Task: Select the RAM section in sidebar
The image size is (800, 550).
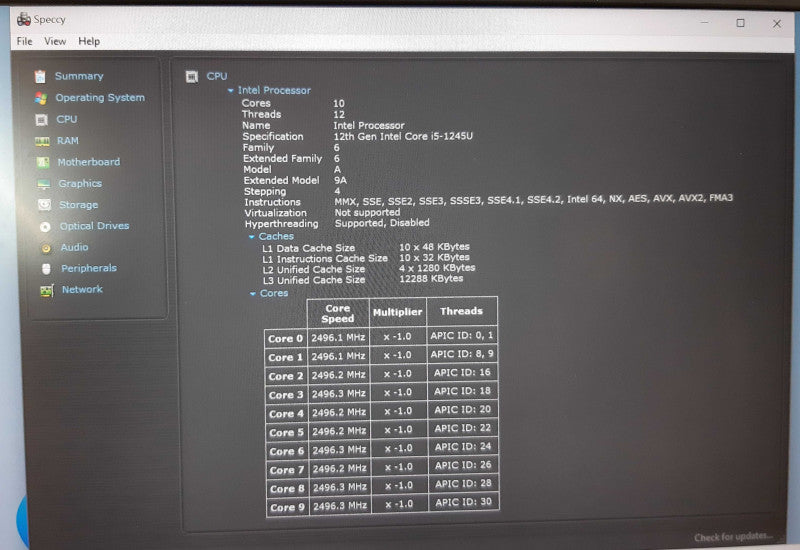Action: (68, 140)
